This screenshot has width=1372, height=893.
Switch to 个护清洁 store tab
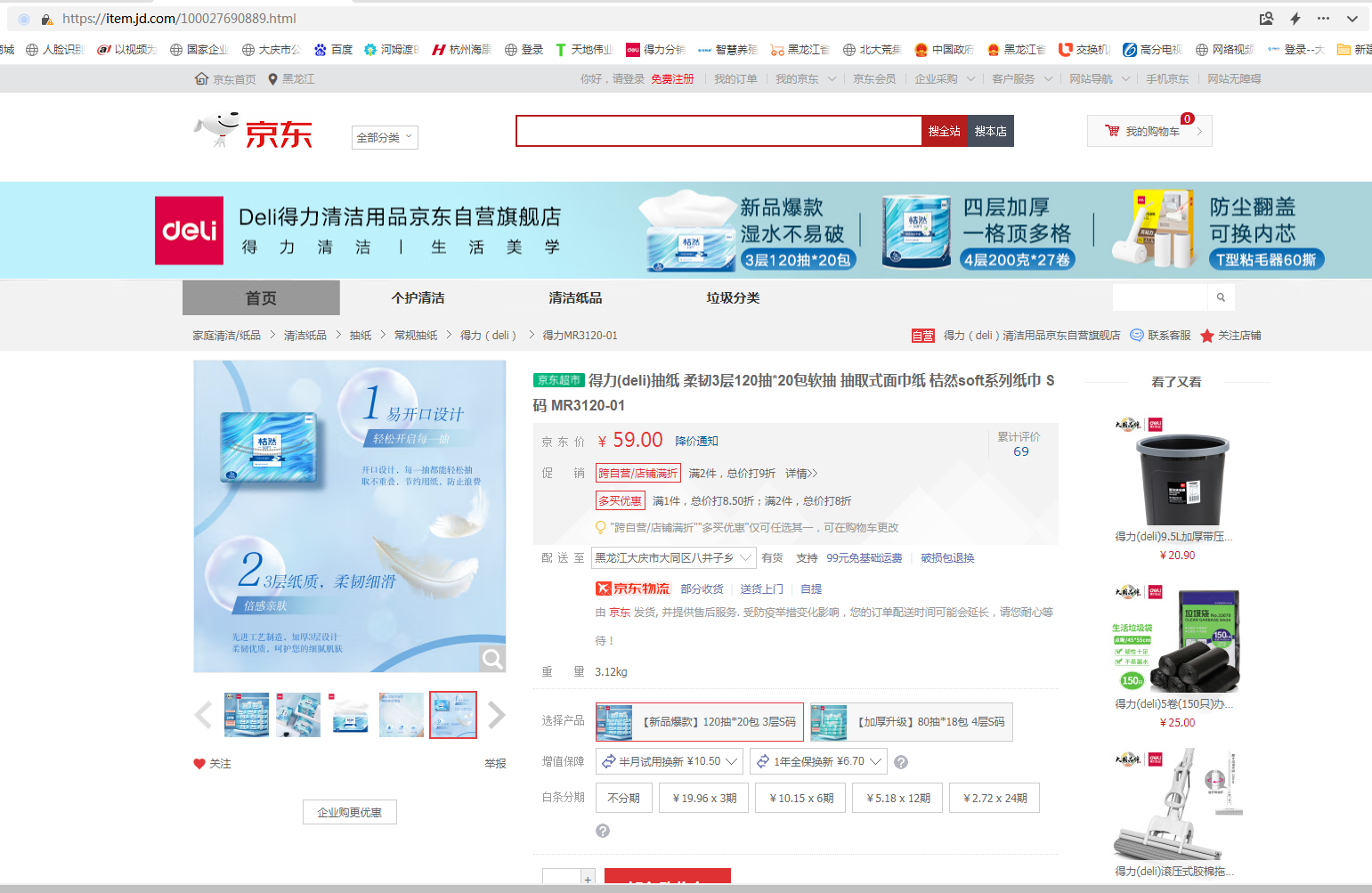pyautogui.click(x=418, y=298)
